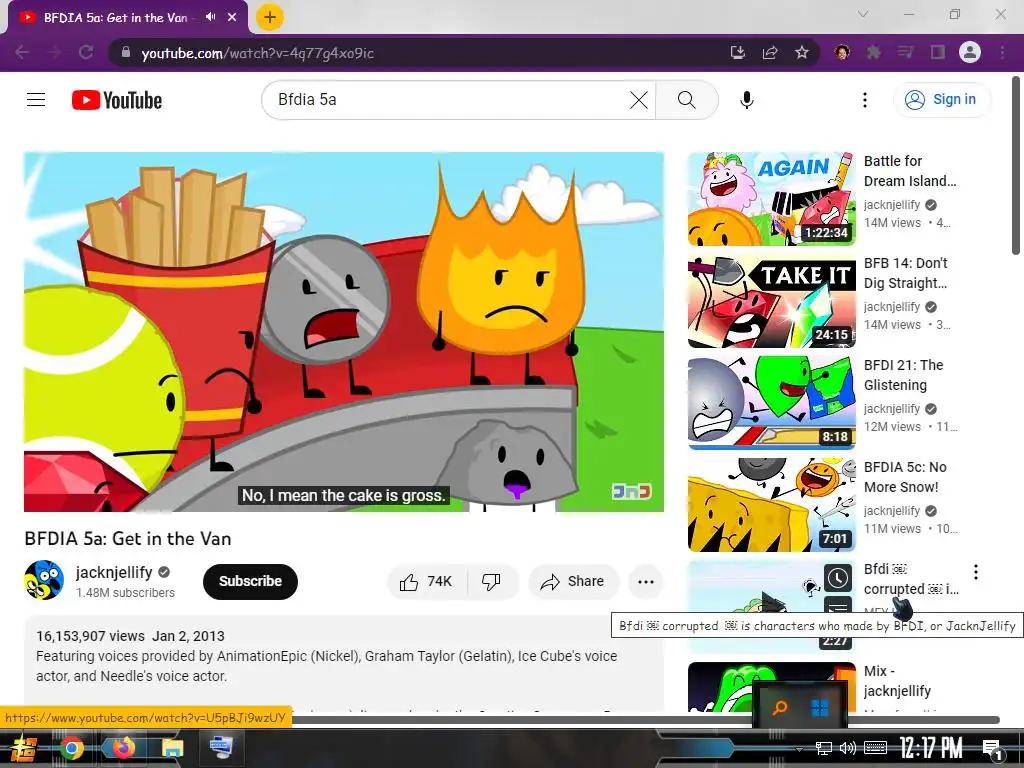The width and height of the screenshot is (1024, 768).
Task: Open the browser Extensions puzzle icon
Action: [873, 53]
